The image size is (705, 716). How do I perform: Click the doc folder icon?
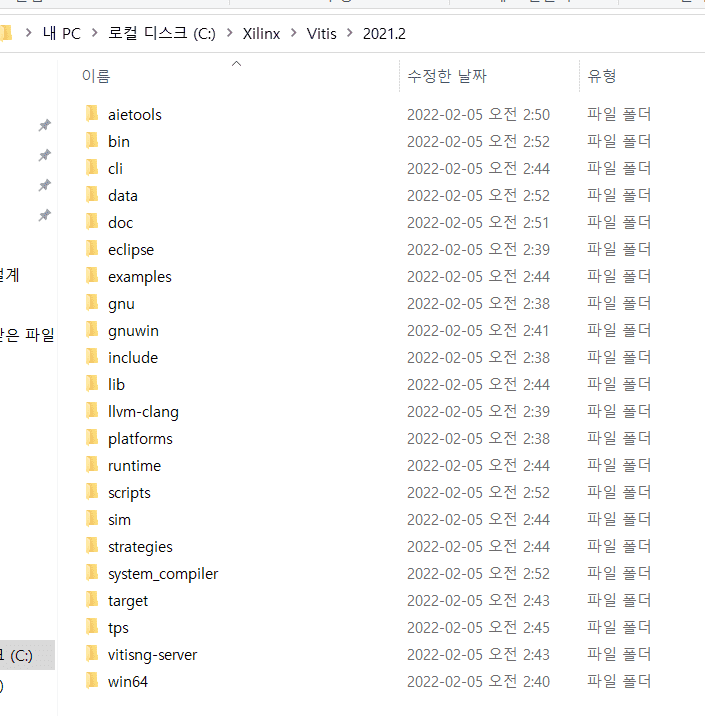pyautogui.click(x=92, y=221)
